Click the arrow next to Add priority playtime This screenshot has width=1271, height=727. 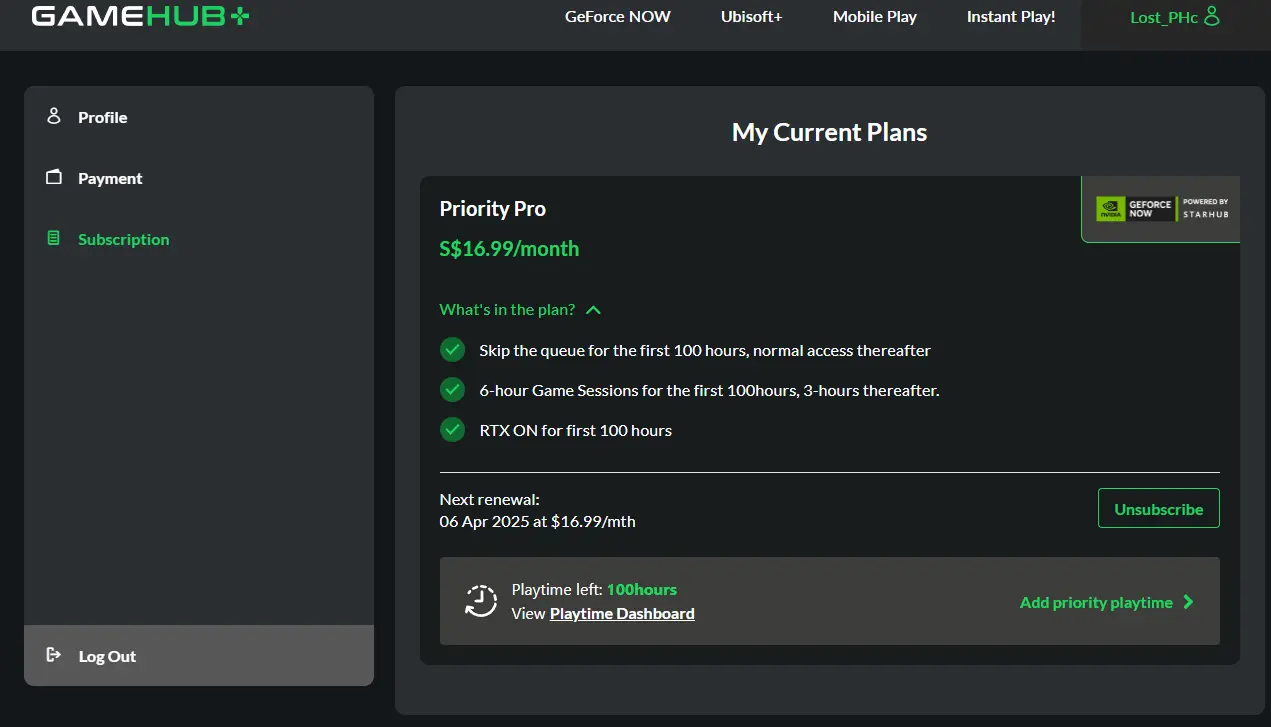pos(1188,602)
